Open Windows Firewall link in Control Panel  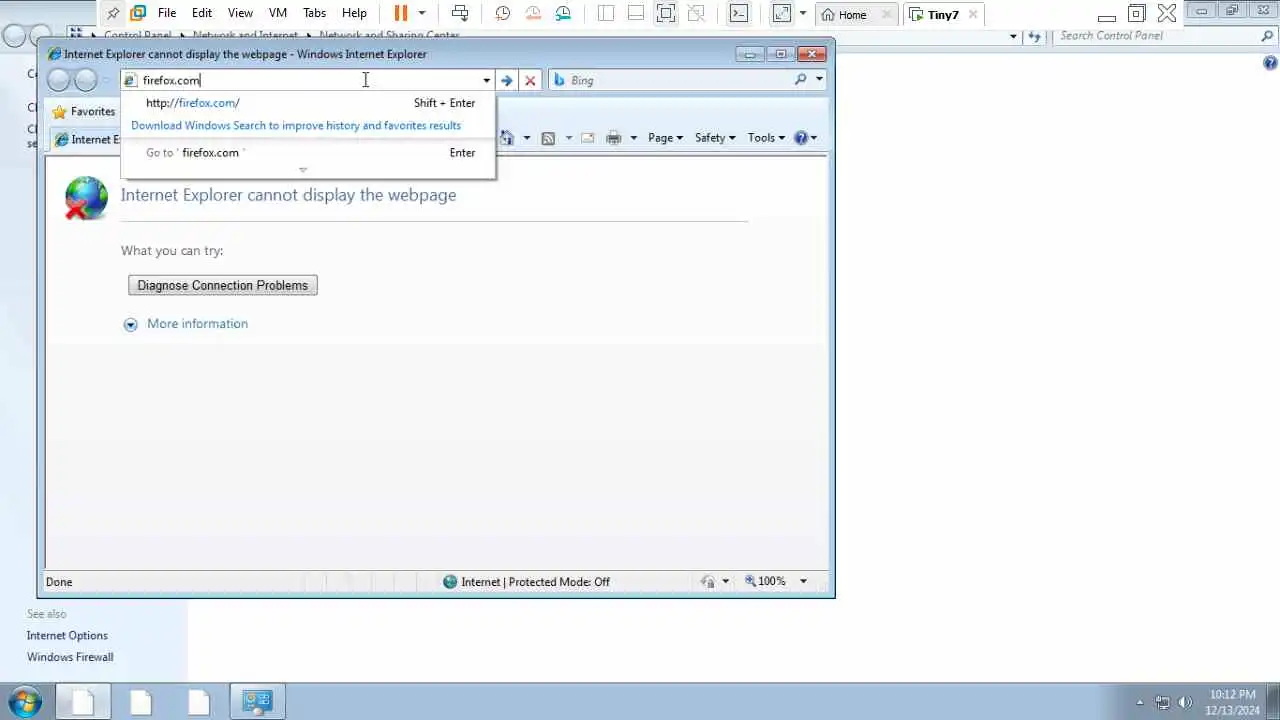[70, 658]
